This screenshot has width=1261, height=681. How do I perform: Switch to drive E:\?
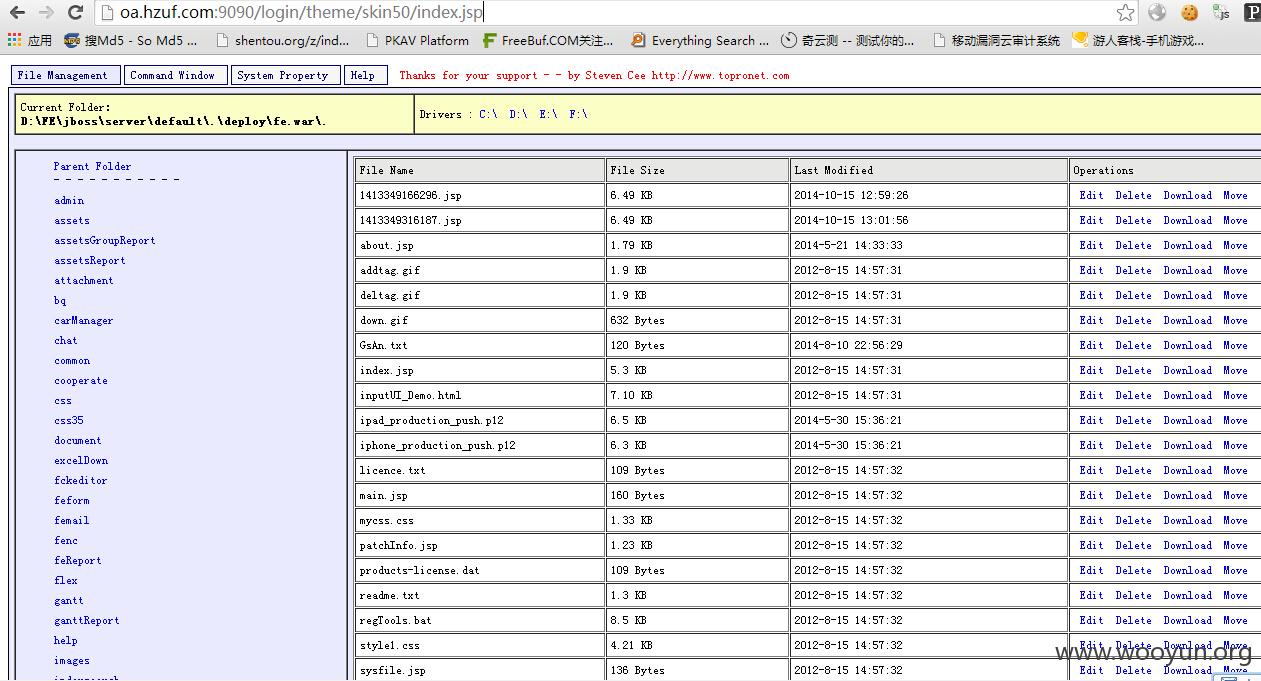click(x=548, y=115)
